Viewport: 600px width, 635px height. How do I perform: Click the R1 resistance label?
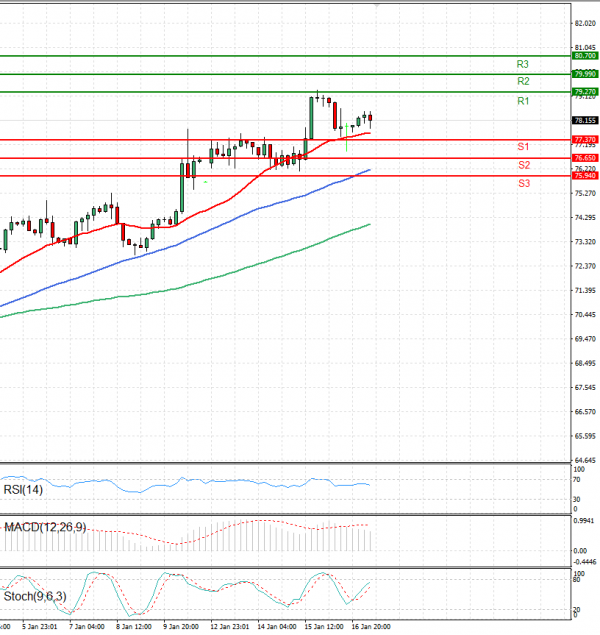[x=523, y=101]
